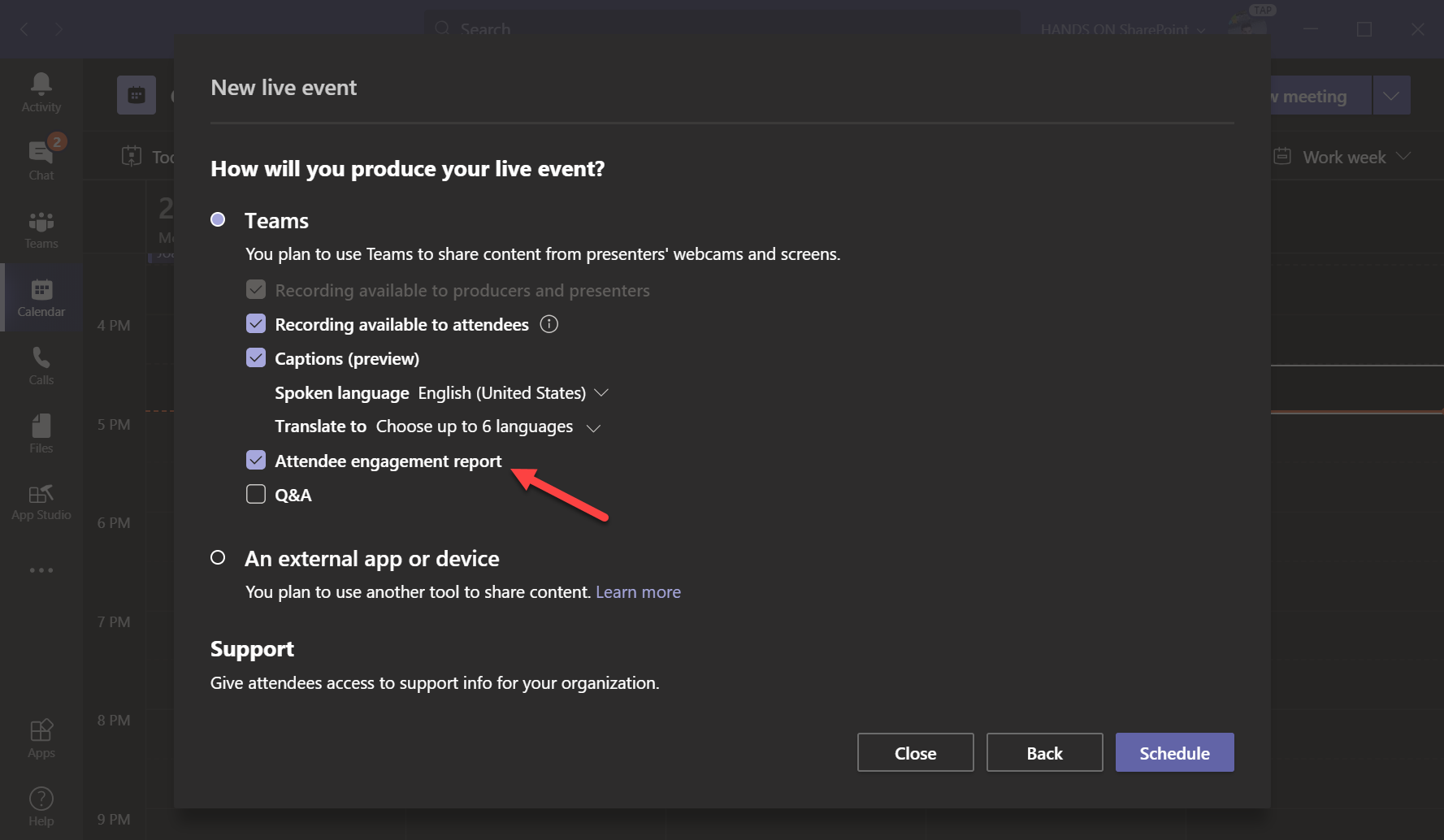The width and height of the screenshot is (1444, 840).
Task: Disable Recording available to attendees
Action: [256, 323]
